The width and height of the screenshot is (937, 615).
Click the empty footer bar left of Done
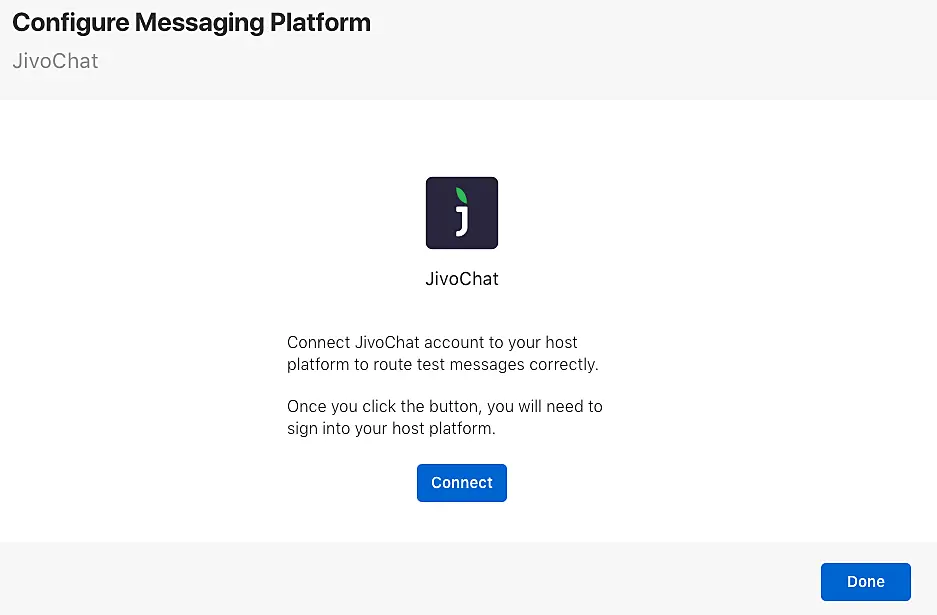point(400,581)
